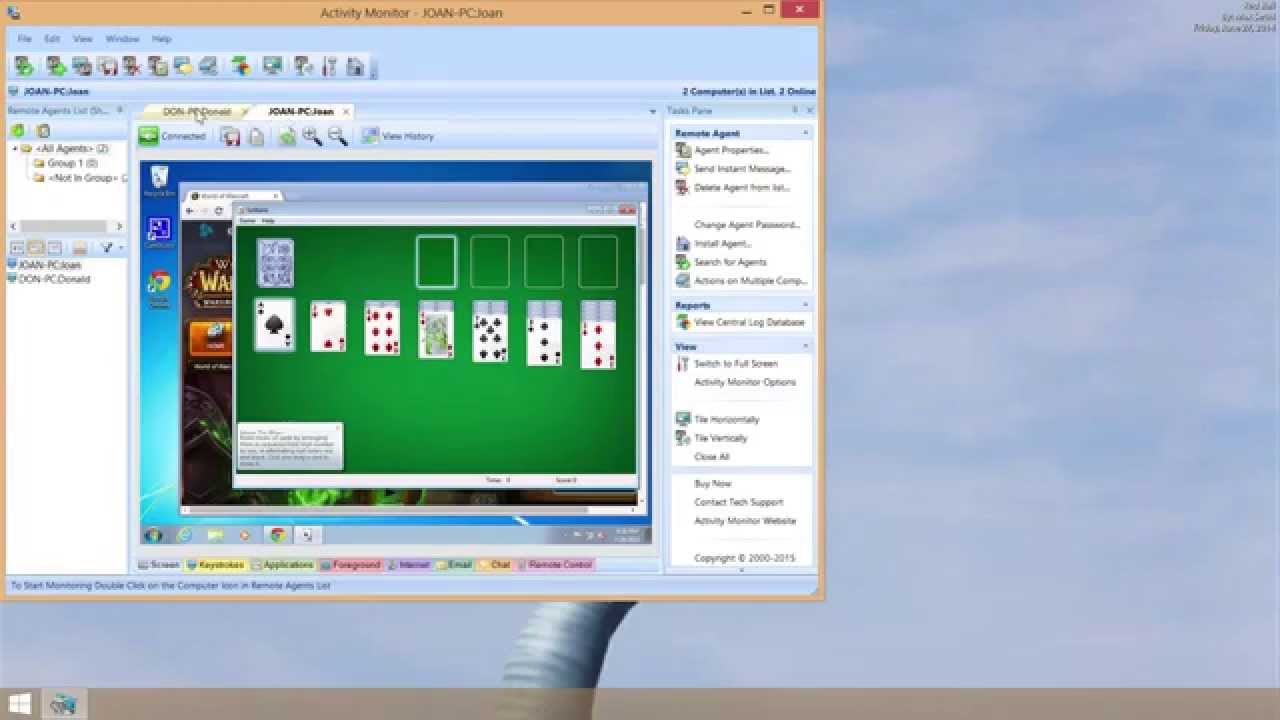Screen dimensions: 1280x720
Task: Click the monitor toolbar icon
Action: coord(272,66)
